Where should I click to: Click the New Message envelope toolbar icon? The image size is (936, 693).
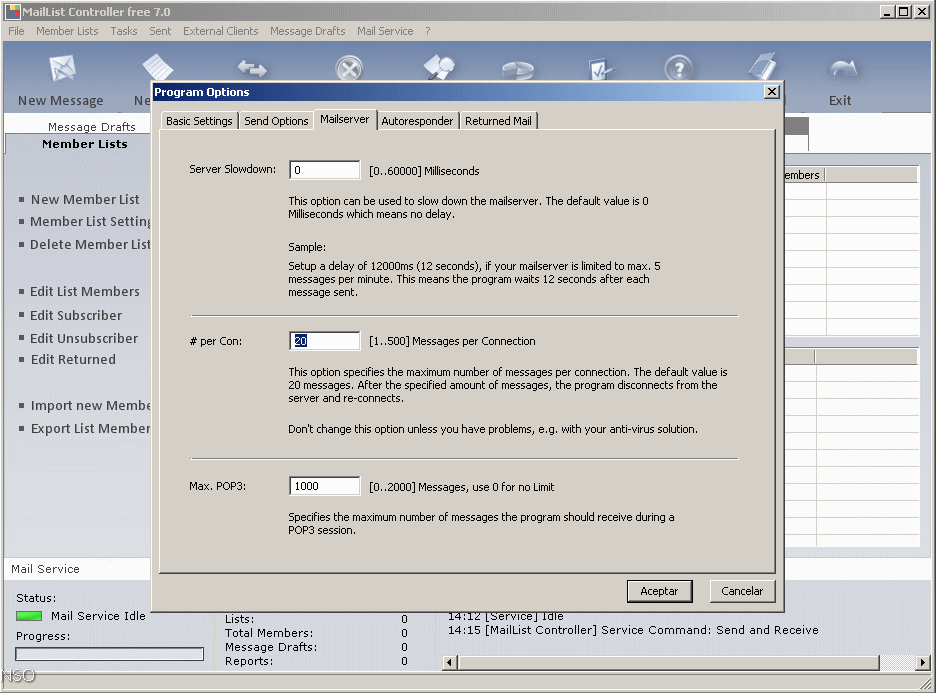click(62, 68)
